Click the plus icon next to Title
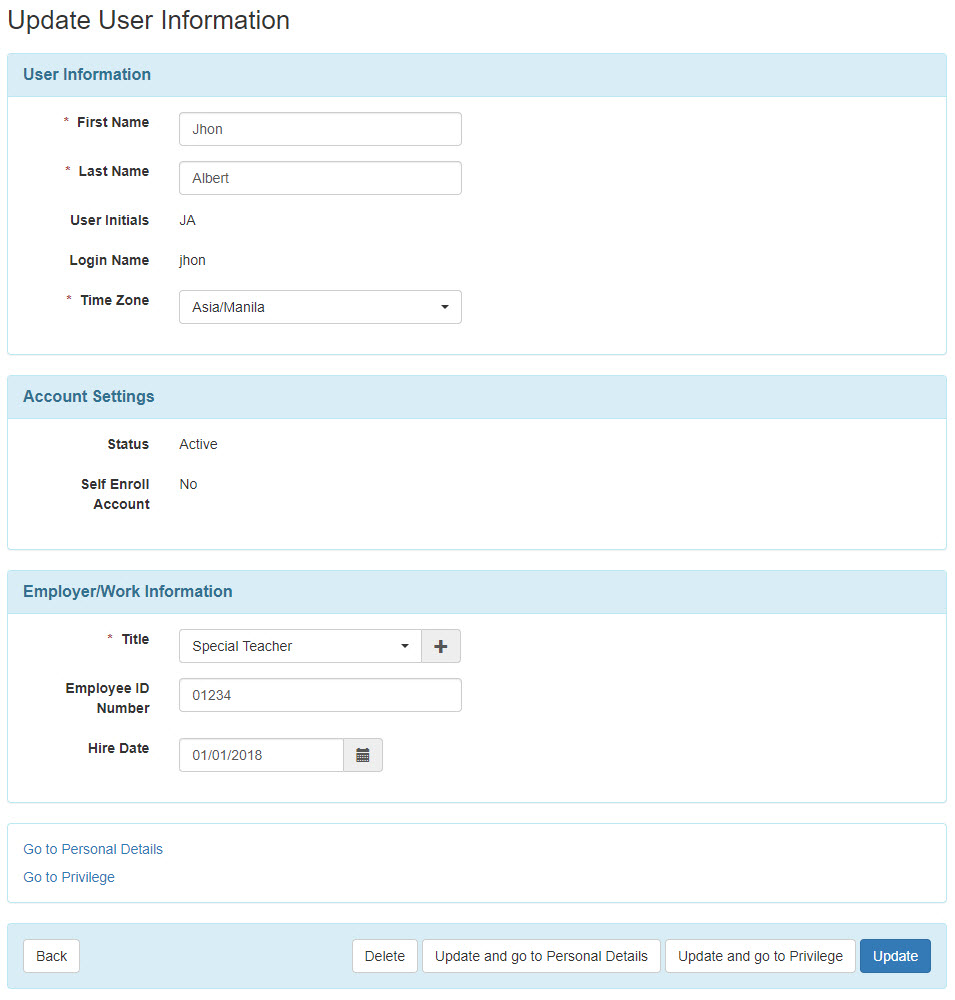Screen dimensions: 955x1000 click(x=441, y=647)
